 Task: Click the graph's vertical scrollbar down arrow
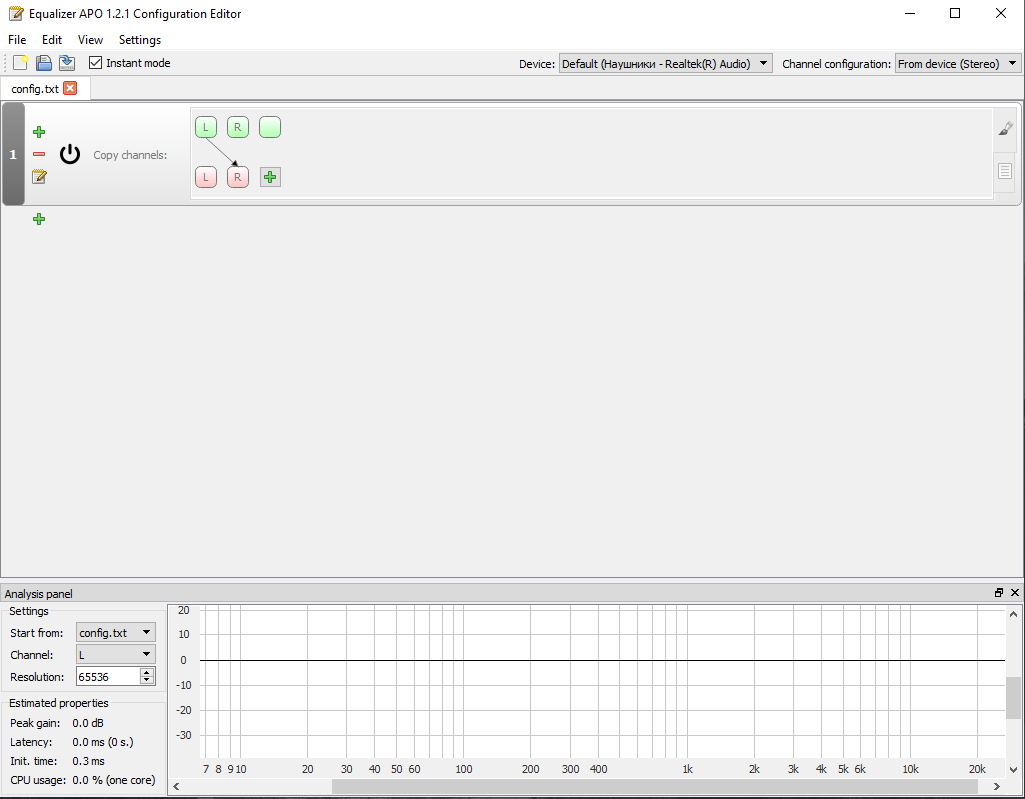pyautogui.click(x=1013, y=770)
